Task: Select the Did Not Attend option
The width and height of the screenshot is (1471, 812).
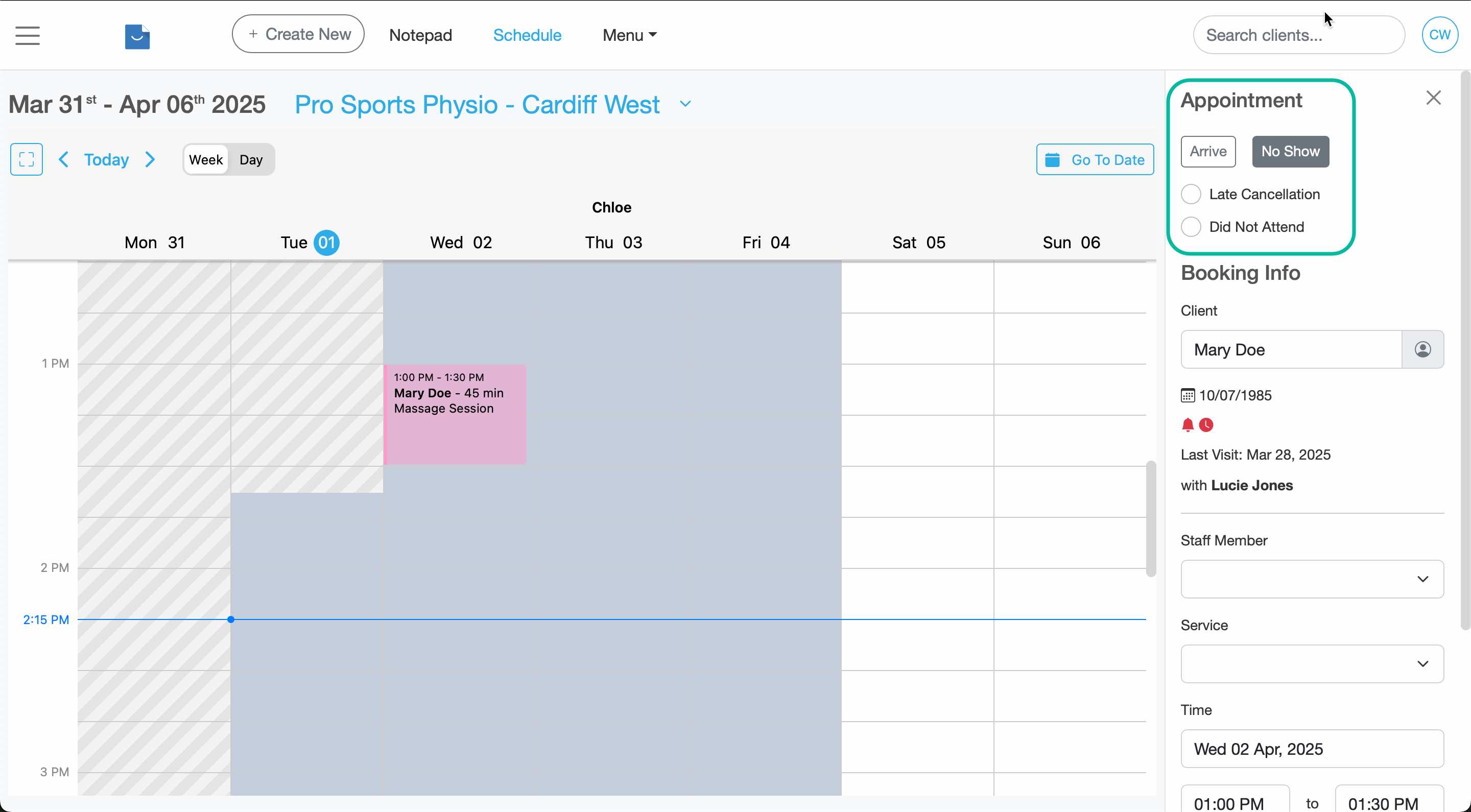Action: tap(1191, 227)
